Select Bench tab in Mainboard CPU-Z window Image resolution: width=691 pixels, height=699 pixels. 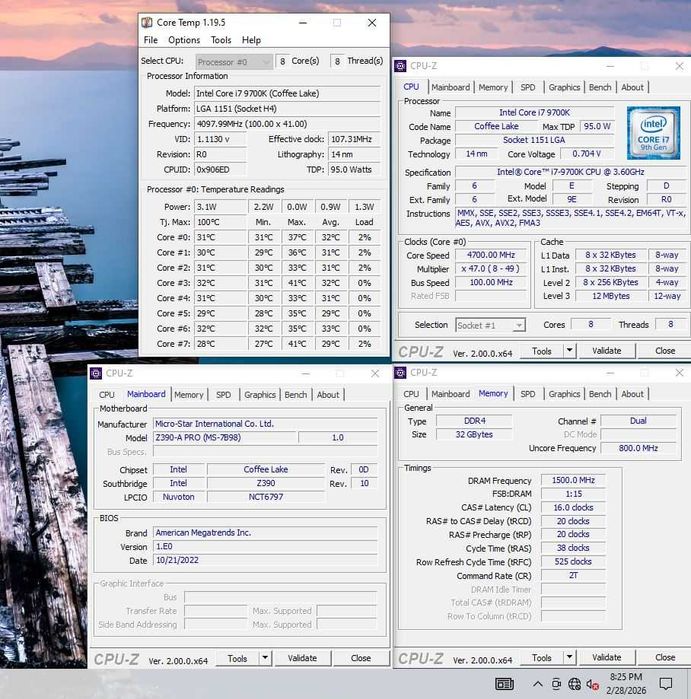click(295, 395)
